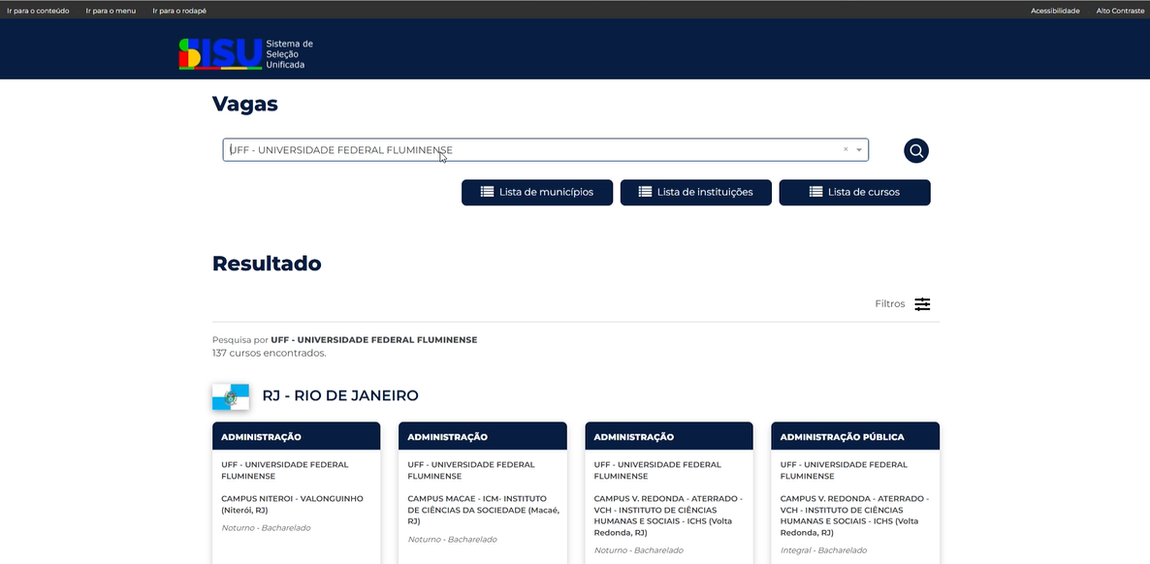Viewport: 1150px width, 564px height.
Task: Clear the selected institution with X
Action: (x=845, y=150)
